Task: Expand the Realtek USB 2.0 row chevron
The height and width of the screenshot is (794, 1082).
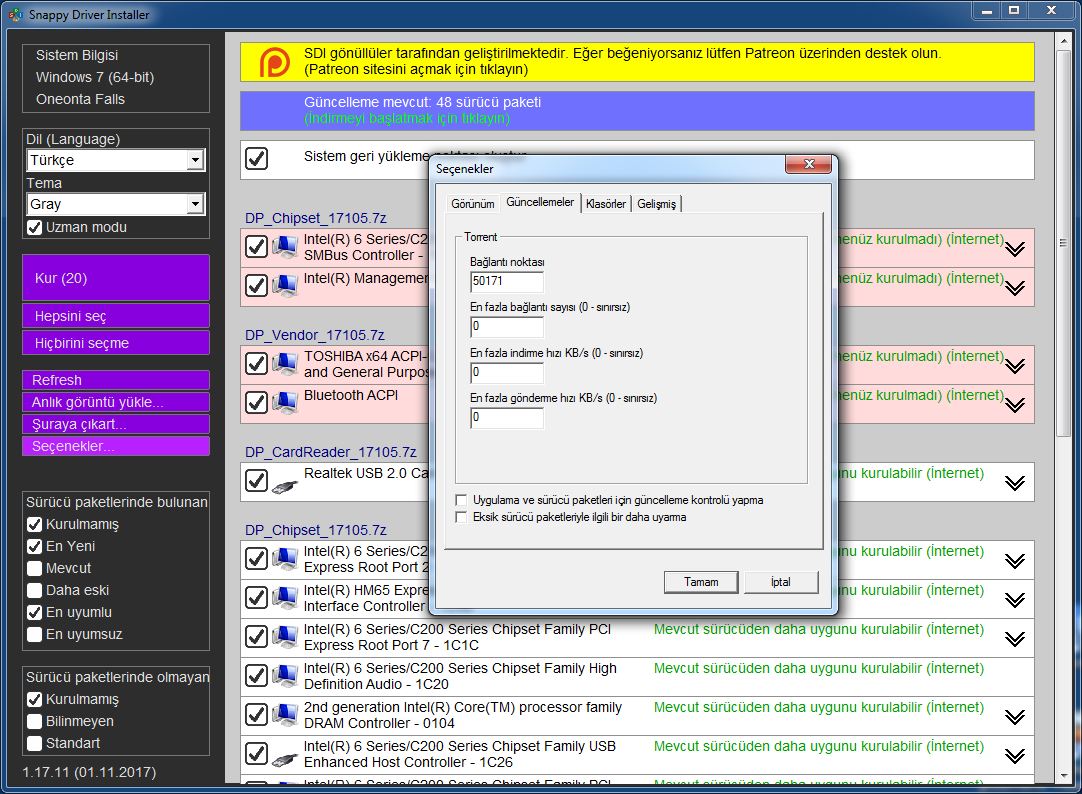Action: (1014, 483)
